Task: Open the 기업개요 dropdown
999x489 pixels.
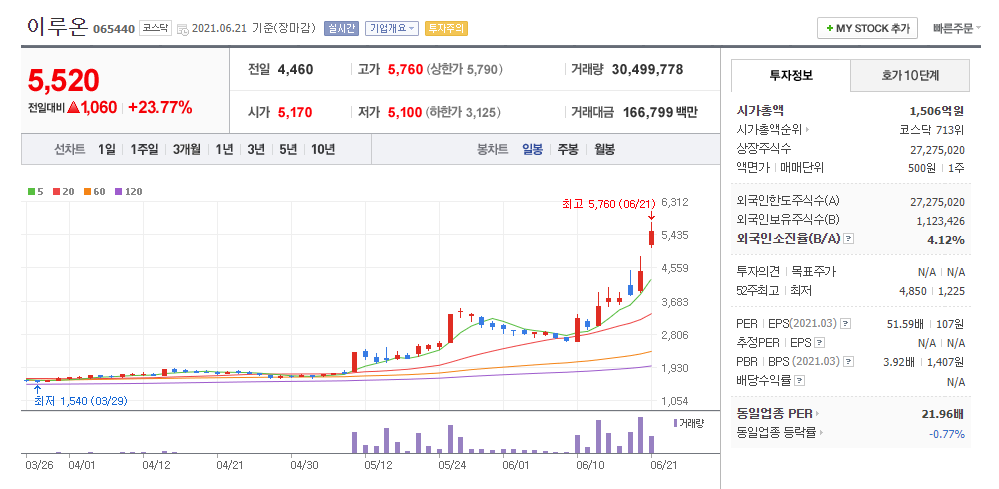Action: pyautogui.click(x=392, y=29)
